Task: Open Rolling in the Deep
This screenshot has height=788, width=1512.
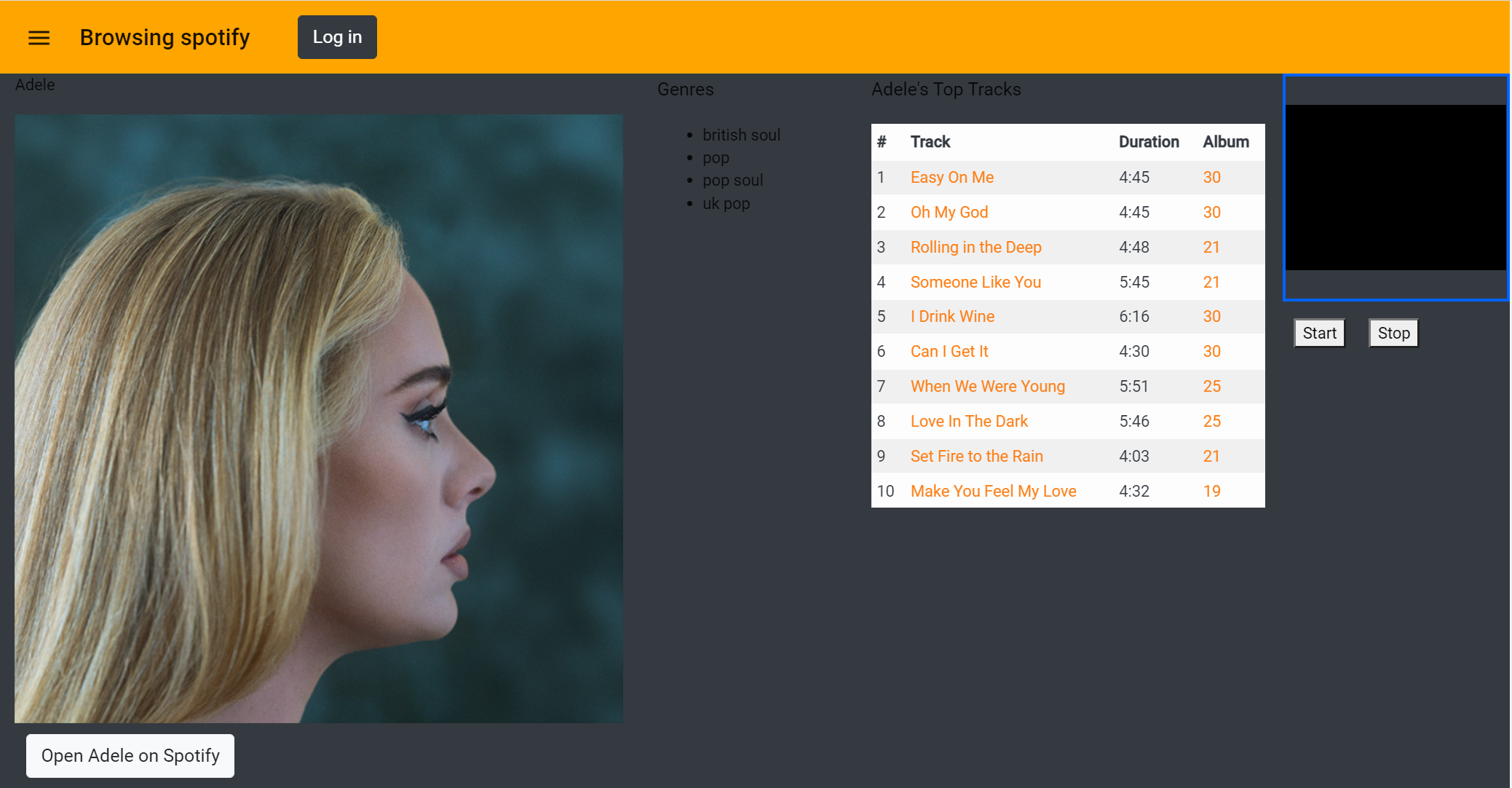Action: 975,247
